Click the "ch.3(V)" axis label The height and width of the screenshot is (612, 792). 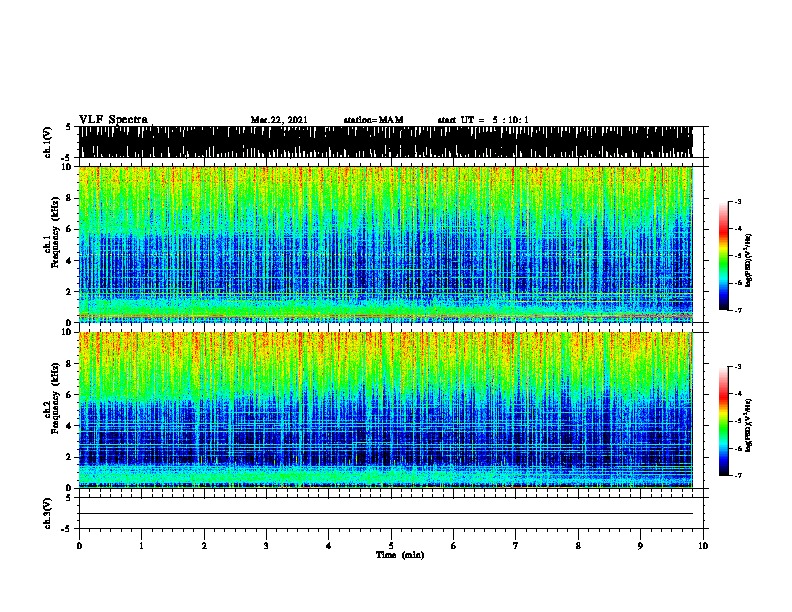point(47,513)
